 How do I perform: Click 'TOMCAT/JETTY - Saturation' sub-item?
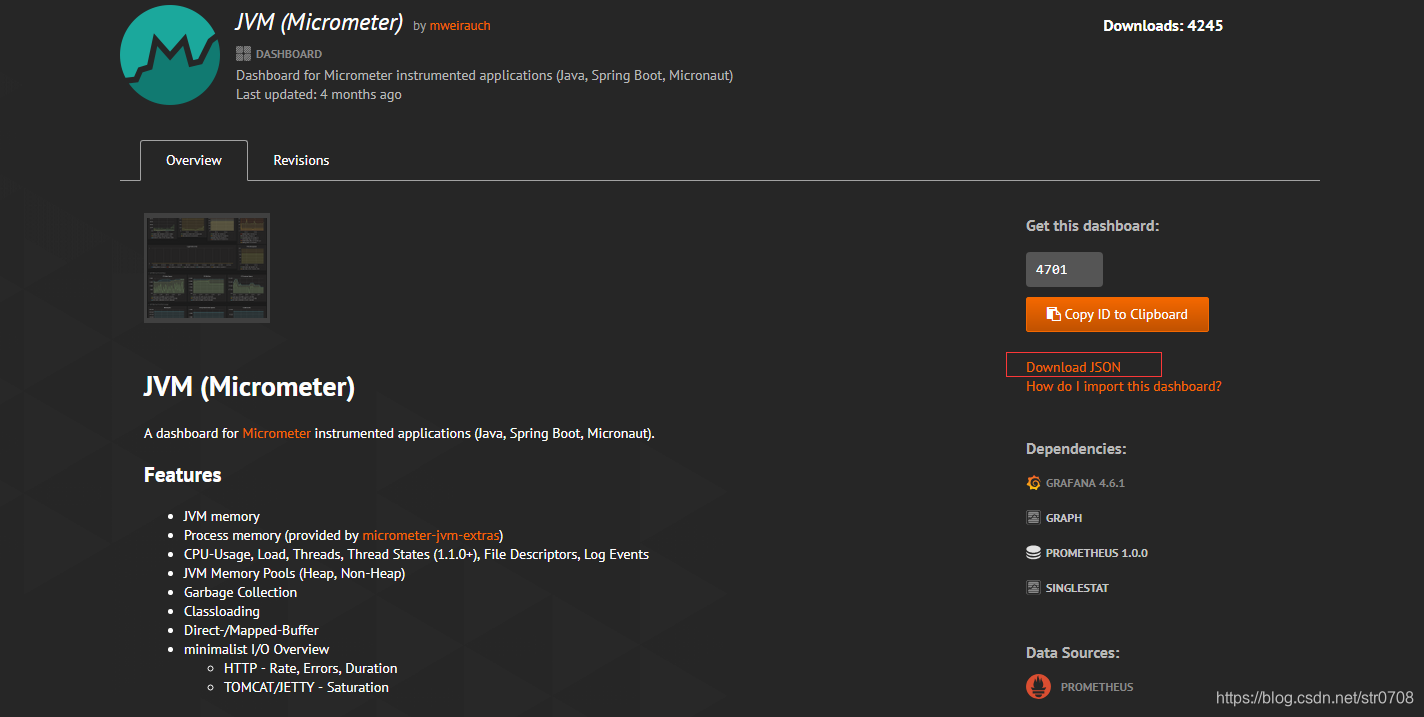tap(306, 687)
